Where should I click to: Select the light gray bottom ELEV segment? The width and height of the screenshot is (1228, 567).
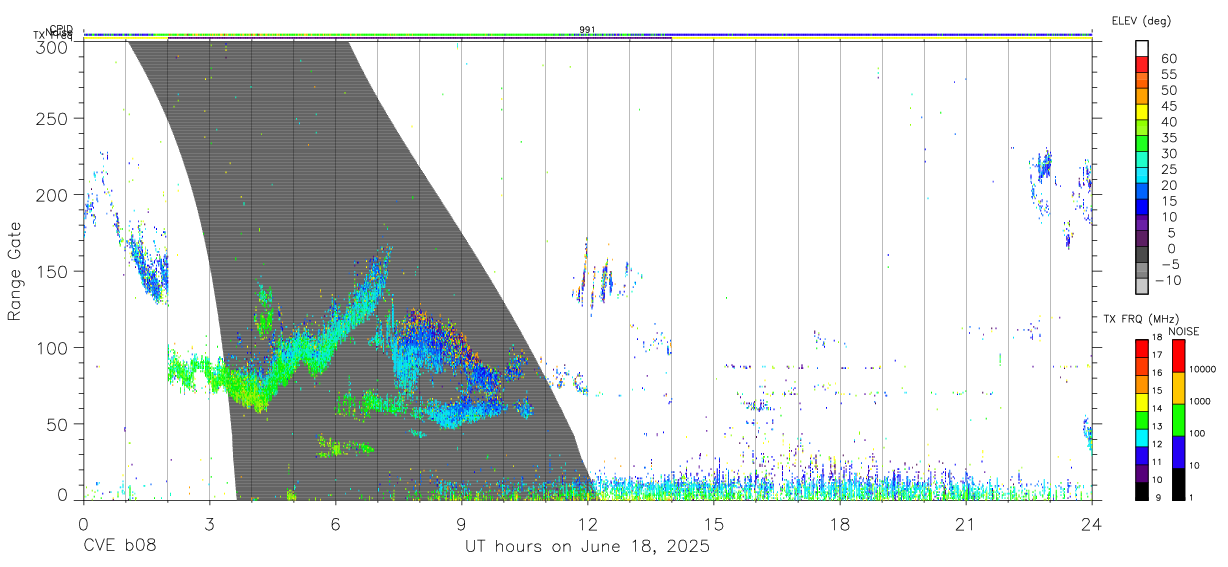click(x=1142, y=287)
